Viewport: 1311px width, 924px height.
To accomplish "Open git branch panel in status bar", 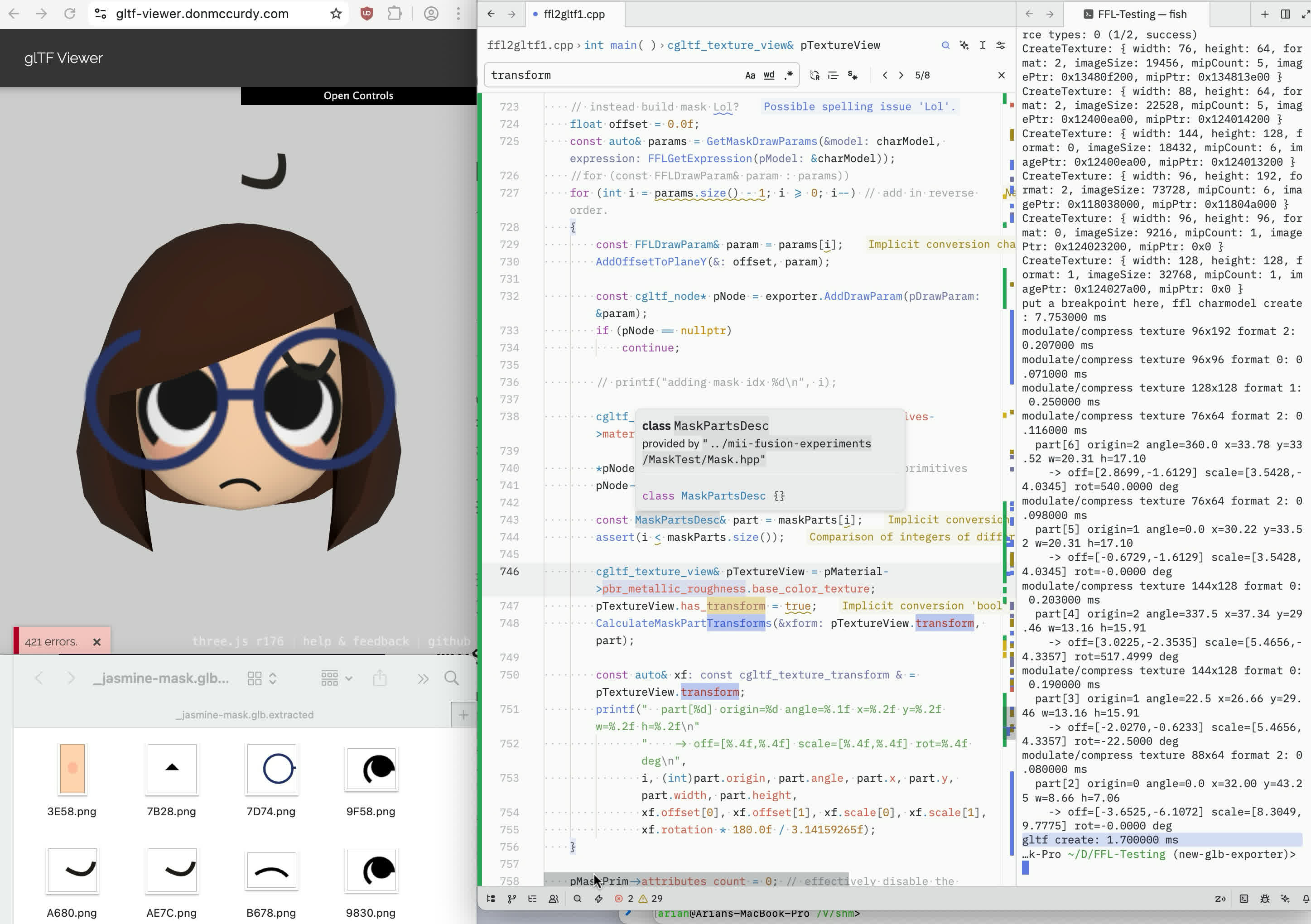I will point(511,898).
